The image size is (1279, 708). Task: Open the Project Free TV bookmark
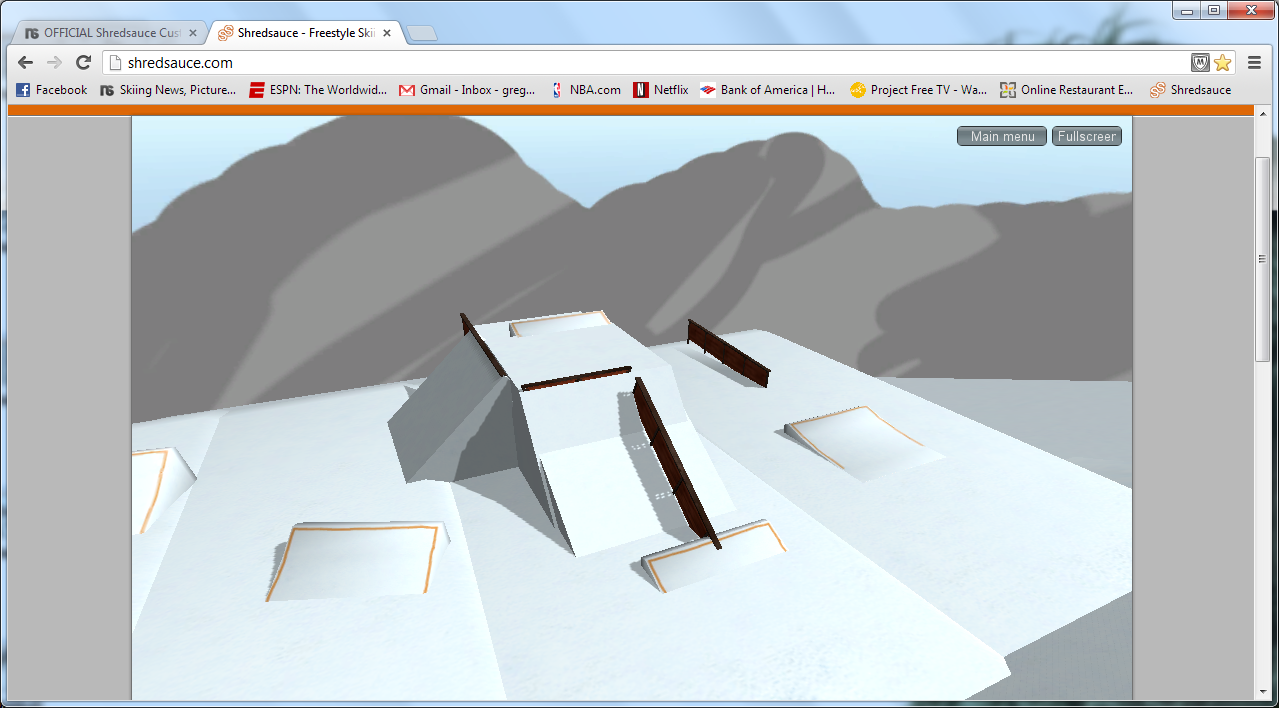[x=918, y=90]
